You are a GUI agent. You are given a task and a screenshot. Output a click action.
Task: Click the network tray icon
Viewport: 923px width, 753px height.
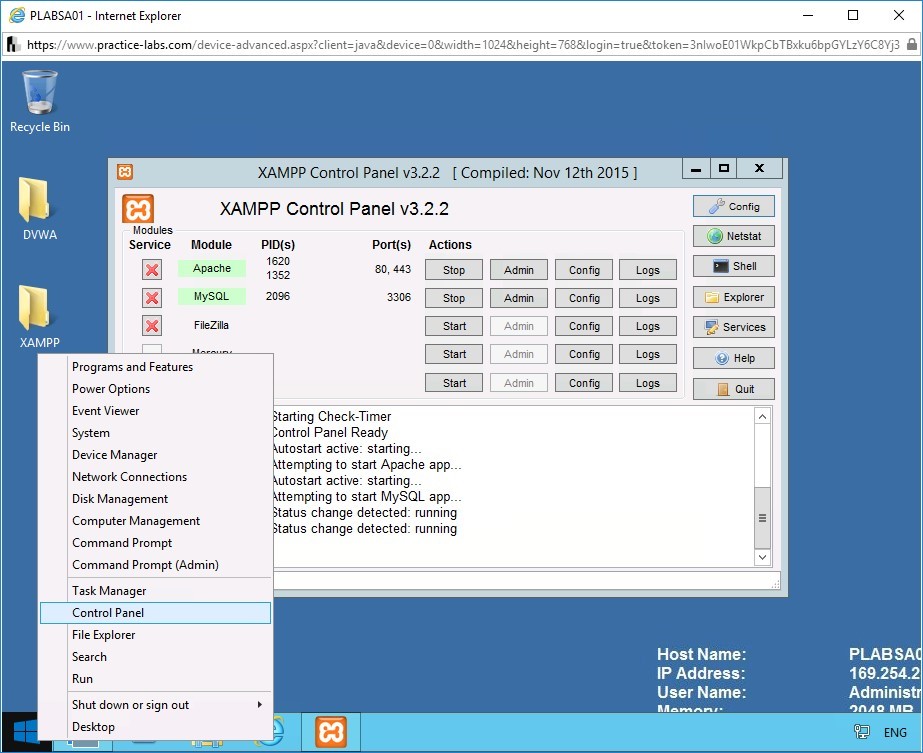pyautogui.click(x=862, y=732)
